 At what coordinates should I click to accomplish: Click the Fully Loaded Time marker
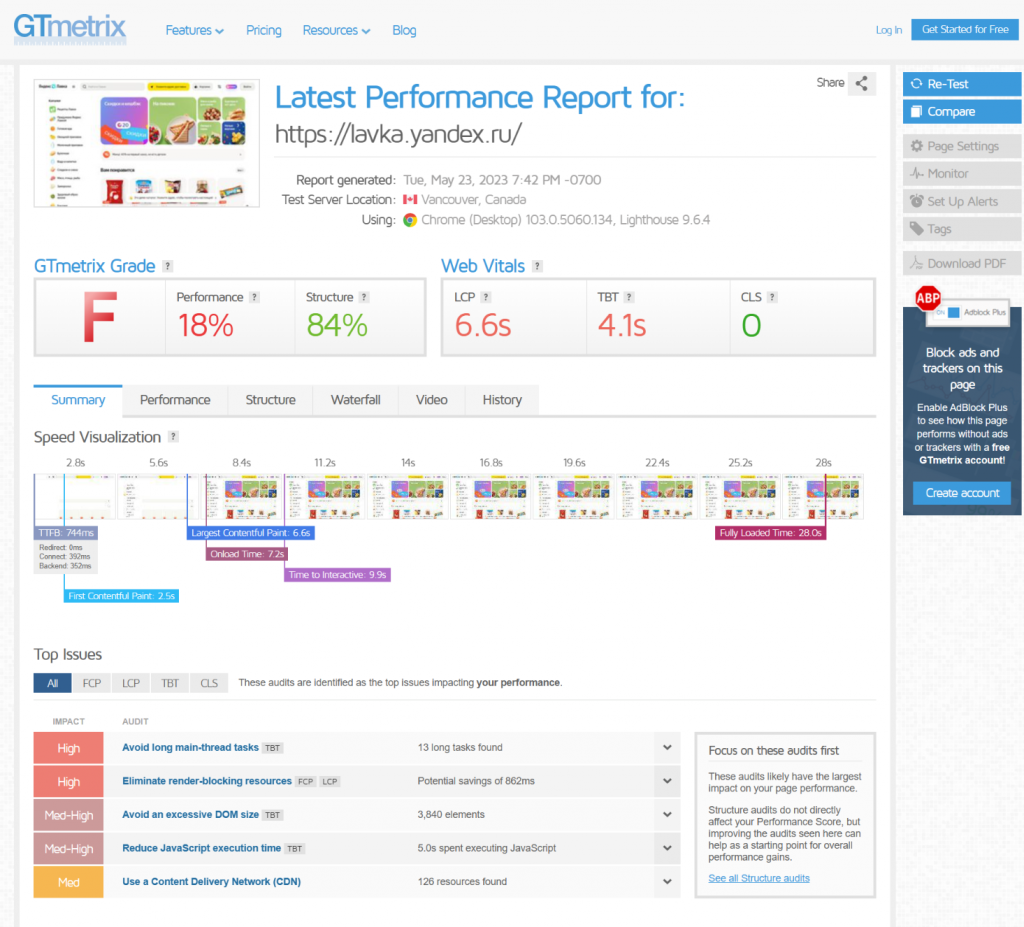[x=771, y=533]
